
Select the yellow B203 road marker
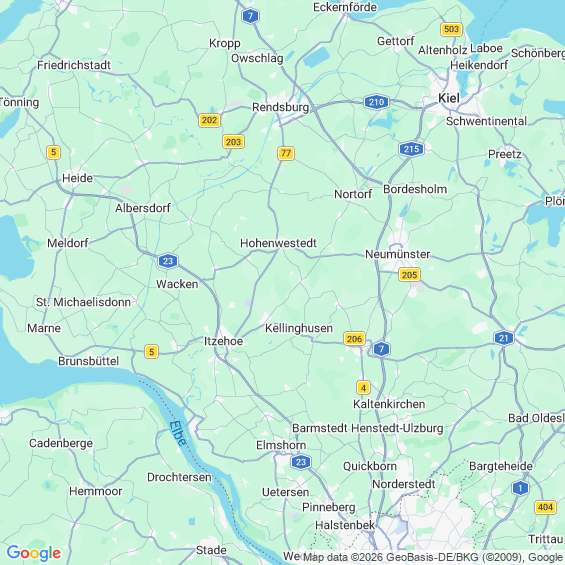[x=233, y=142]
